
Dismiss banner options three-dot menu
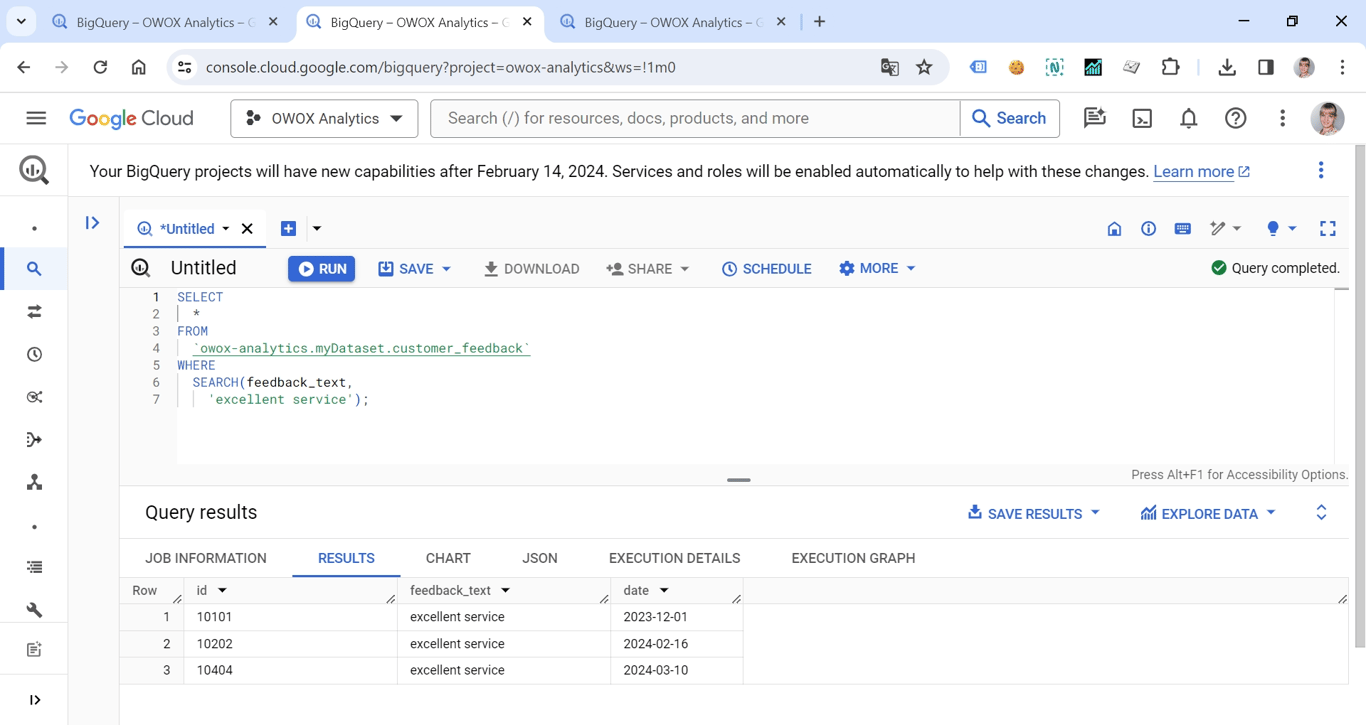click(x=1321, y=171)
